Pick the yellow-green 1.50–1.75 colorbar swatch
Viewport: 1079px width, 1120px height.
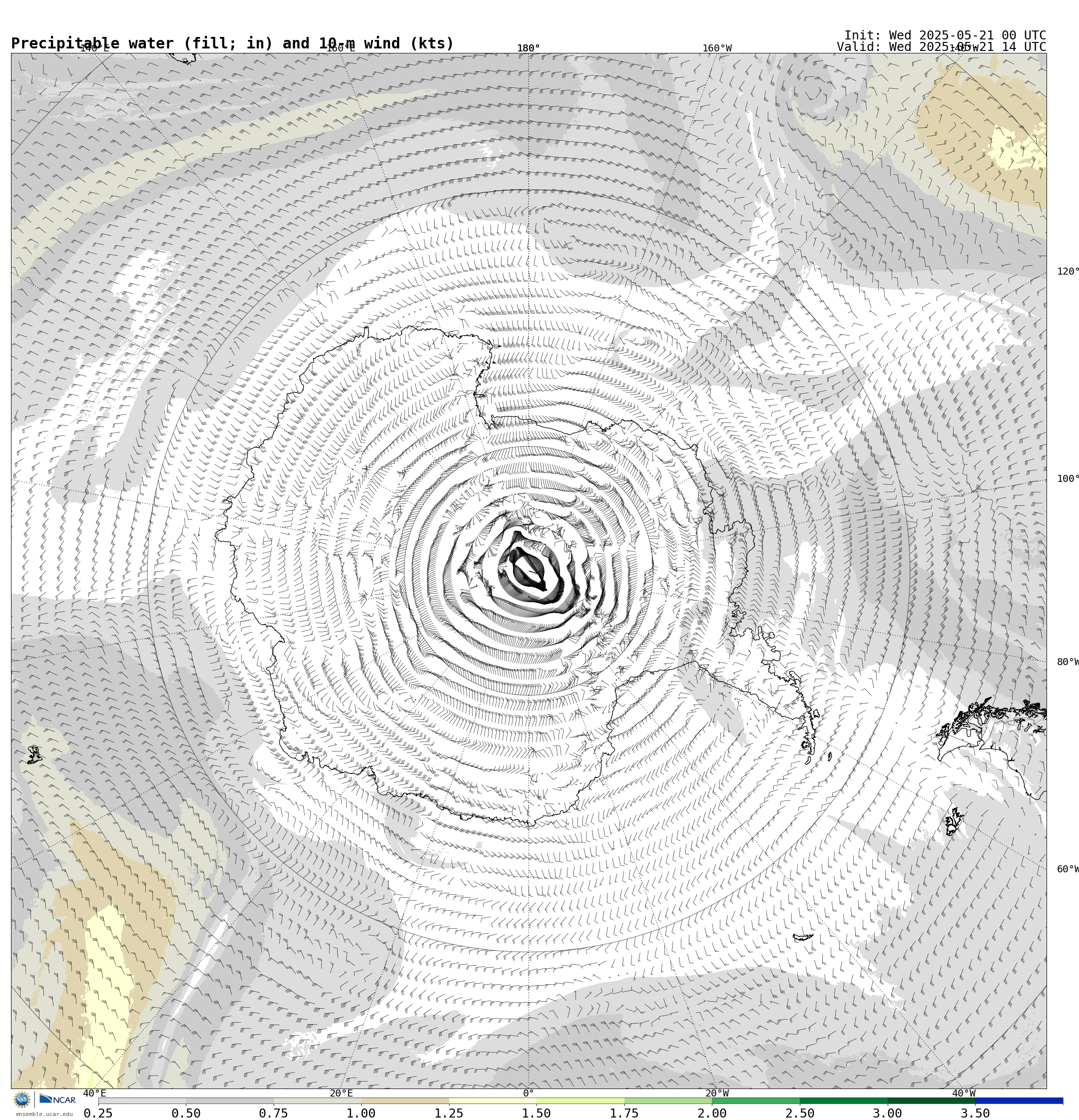pos(580,1101)
